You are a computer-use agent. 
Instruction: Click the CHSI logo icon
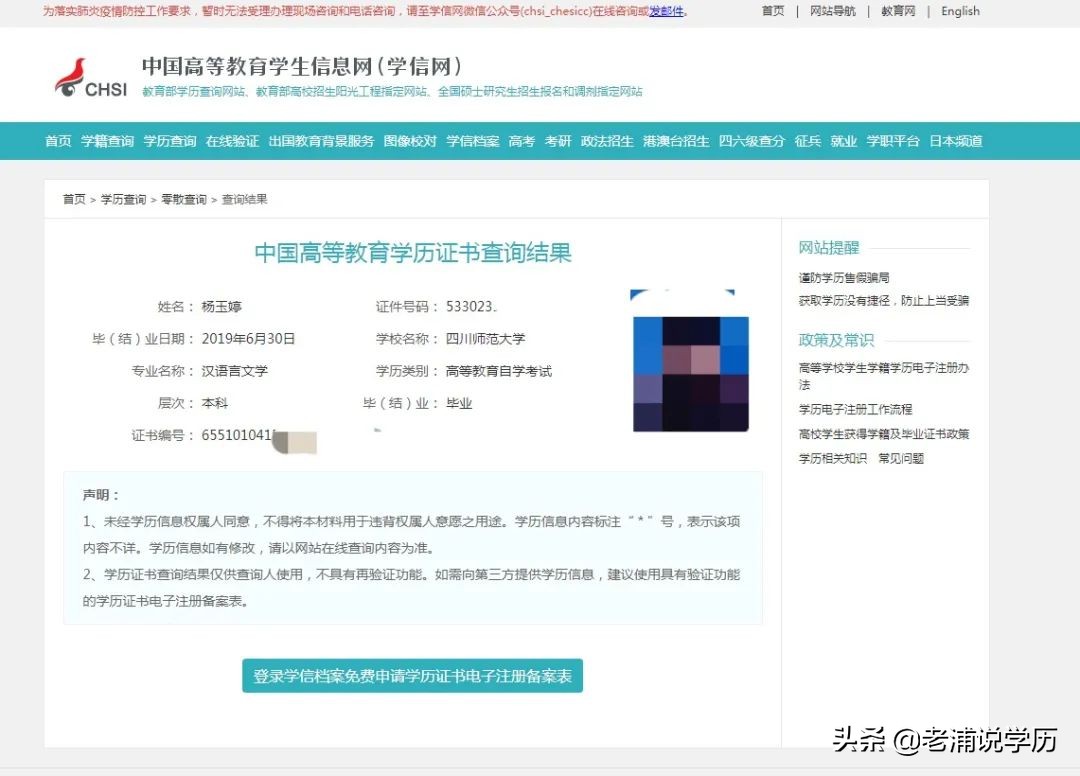pyautogui.click(x=90, y=78)
